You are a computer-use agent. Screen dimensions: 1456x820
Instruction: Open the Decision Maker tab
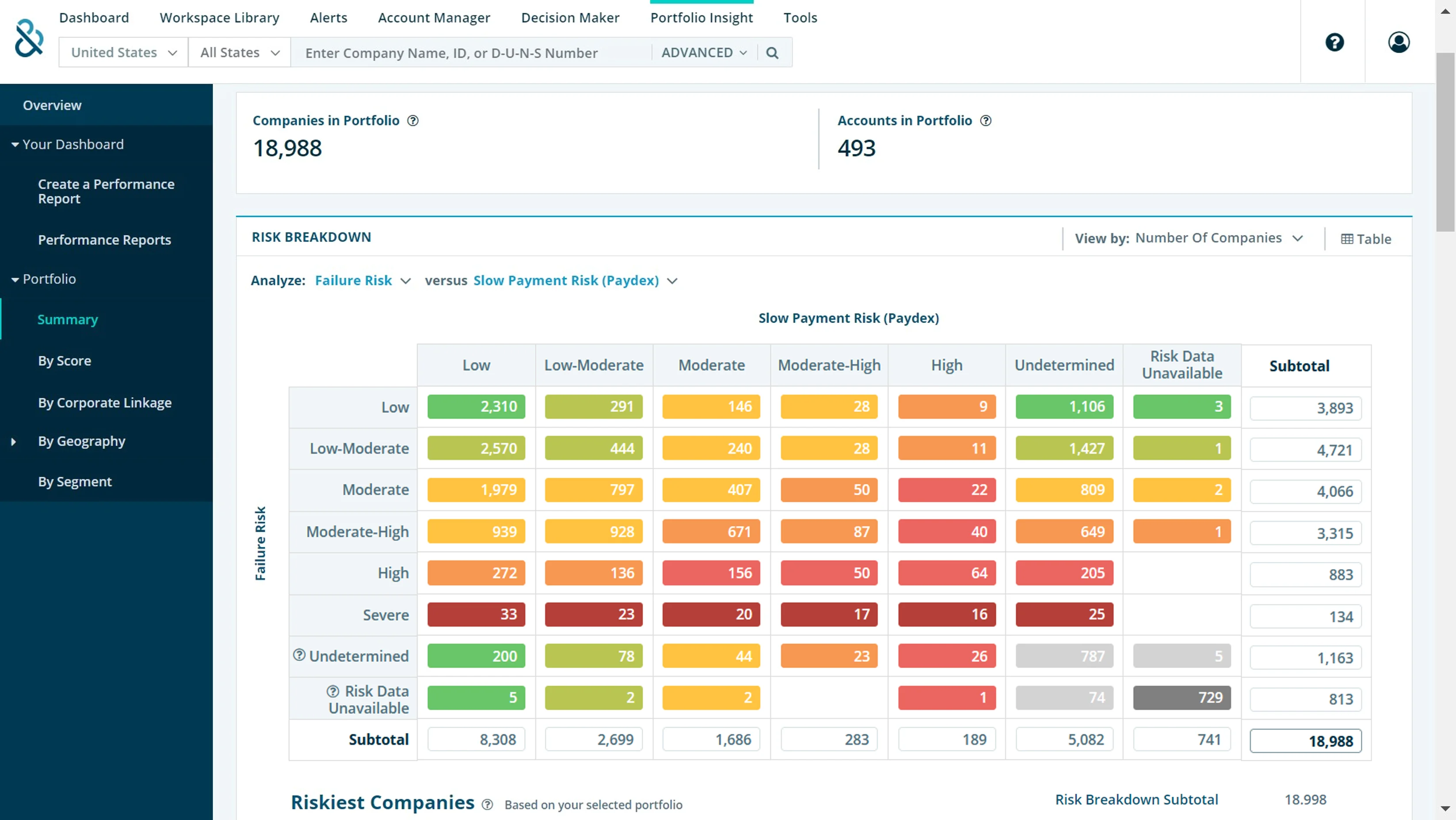tap(570, 18)
